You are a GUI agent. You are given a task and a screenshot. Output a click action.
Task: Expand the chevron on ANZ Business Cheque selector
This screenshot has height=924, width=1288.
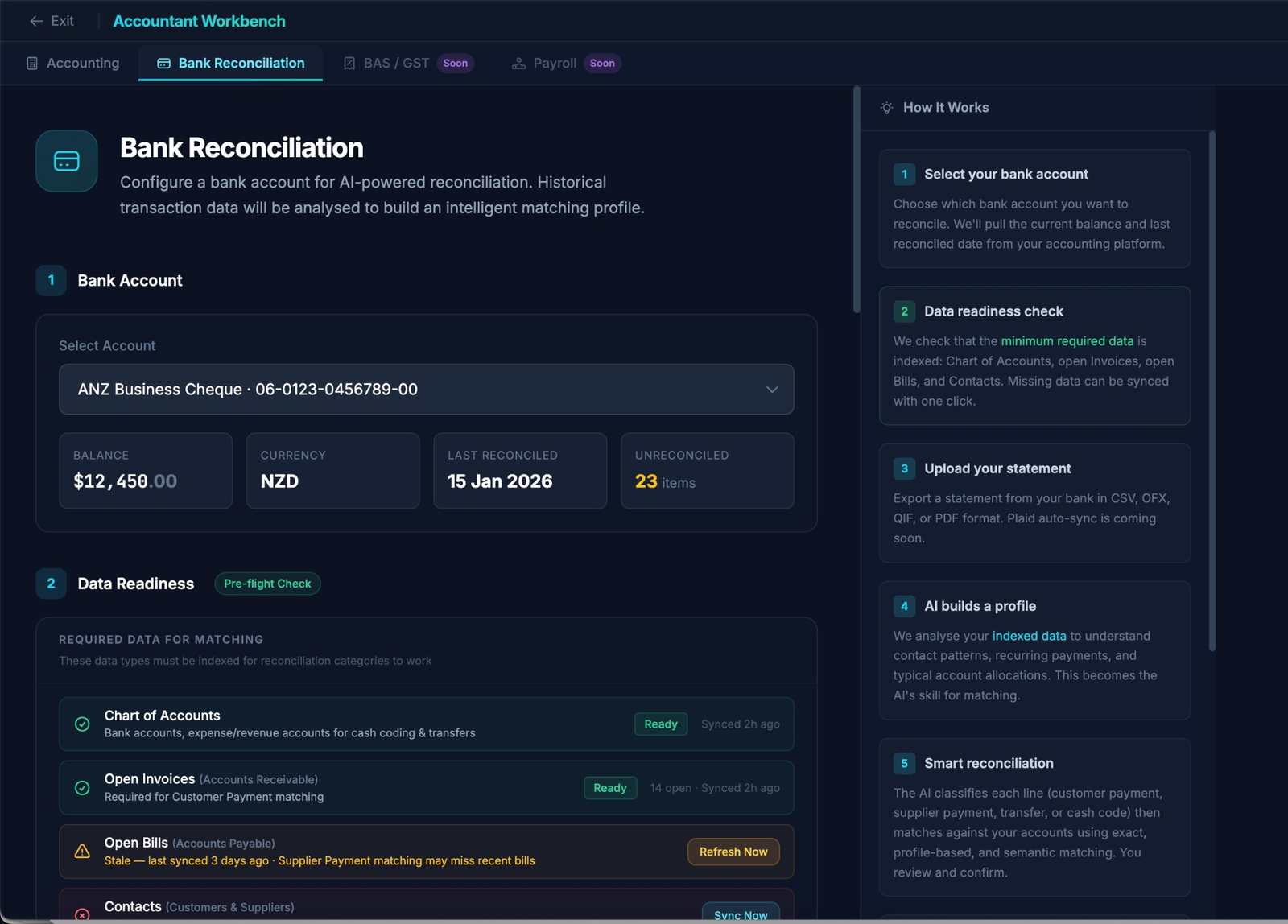[x=772, y=390]
